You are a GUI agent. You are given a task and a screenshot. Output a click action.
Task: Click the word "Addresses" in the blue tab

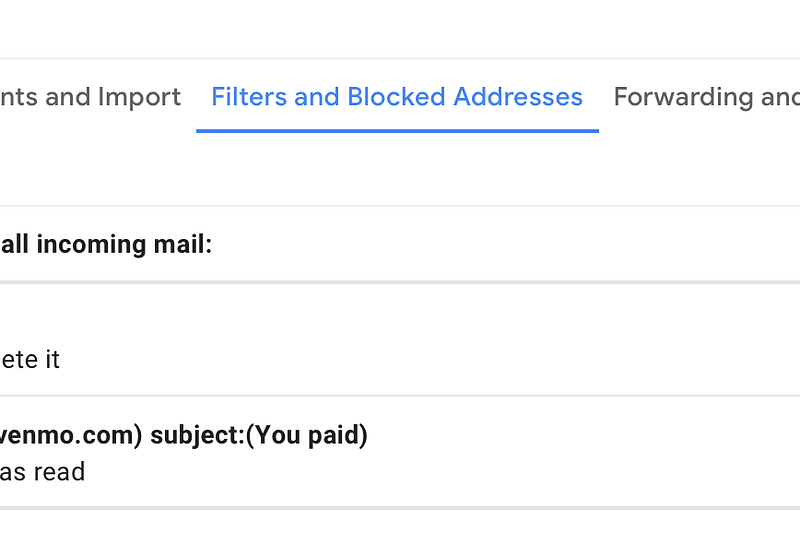518,96
